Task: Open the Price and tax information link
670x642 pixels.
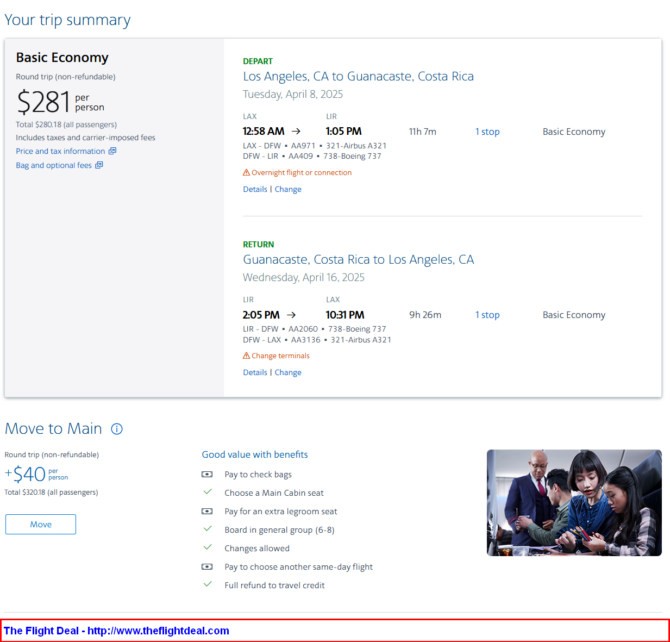Action: (x=60, y=151)
